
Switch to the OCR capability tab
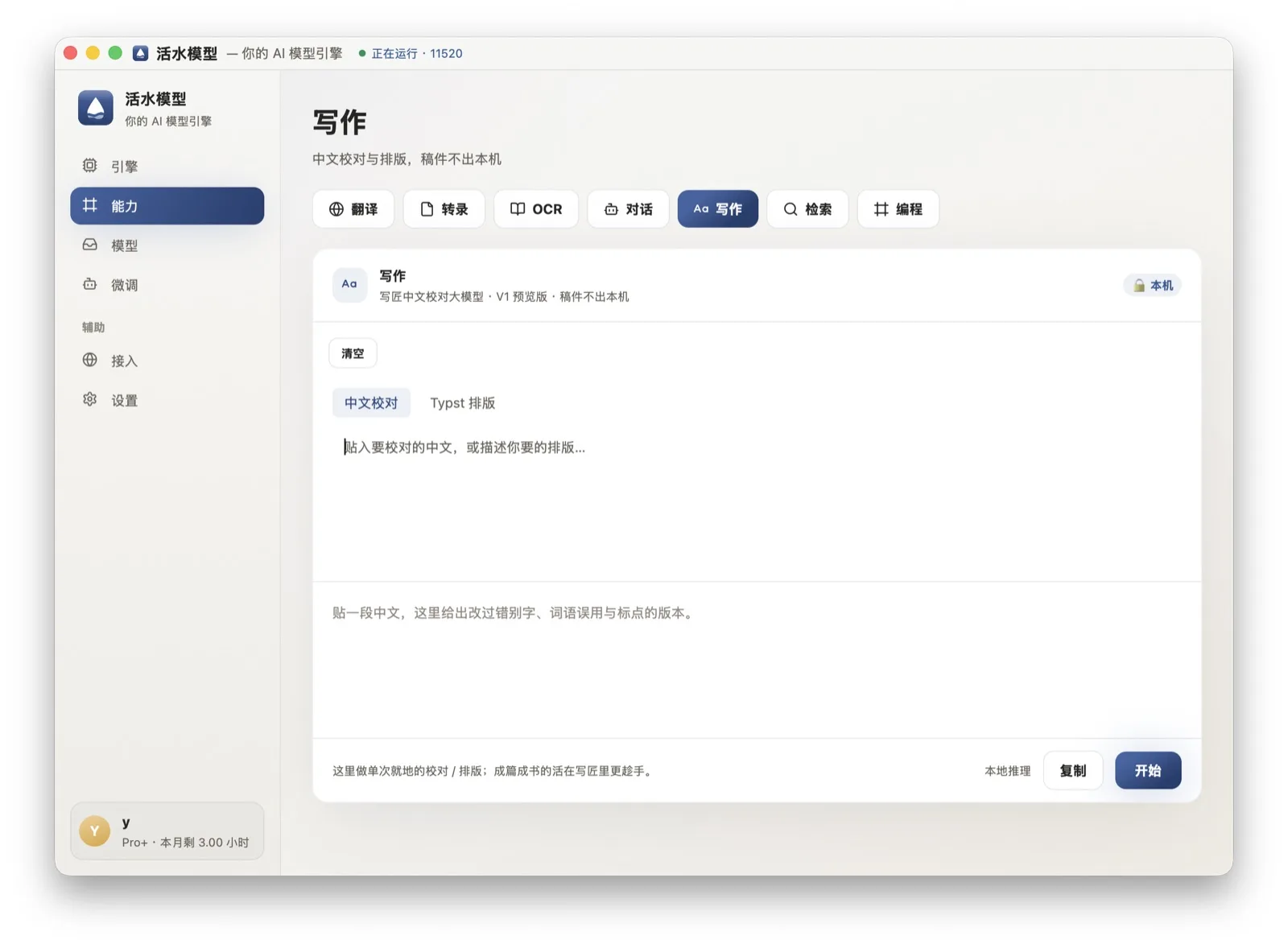[x=536, y=209]
